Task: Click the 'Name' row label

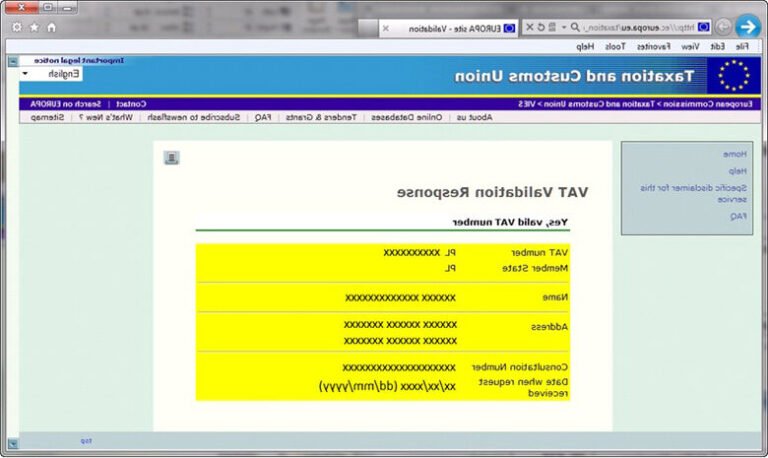Action: 555,297
